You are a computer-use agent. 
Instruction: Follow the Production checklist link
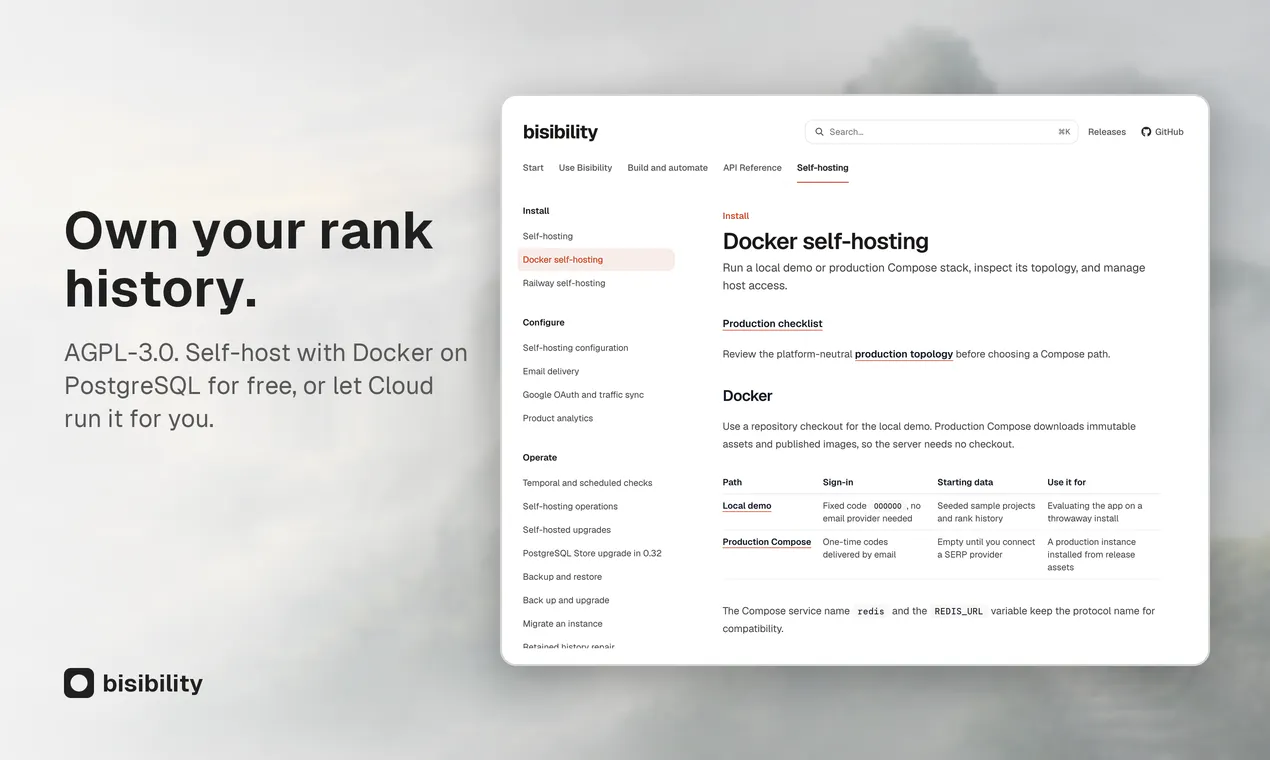coord(773,324)
